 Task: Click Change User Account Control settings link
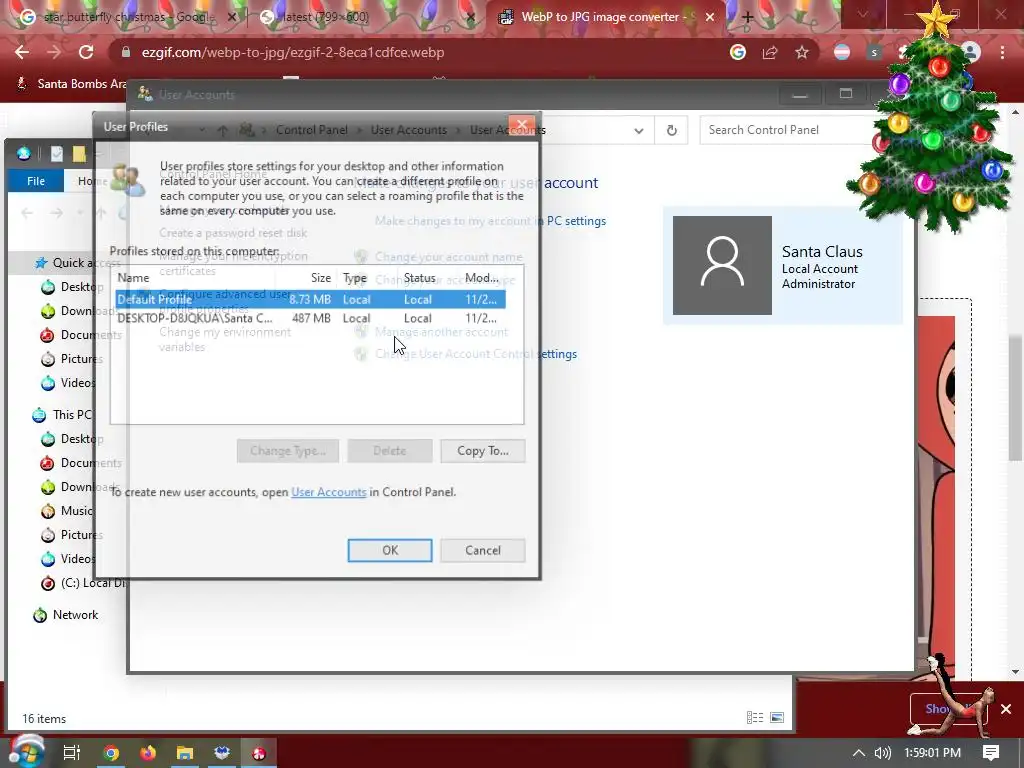click(x=476, y=354)
